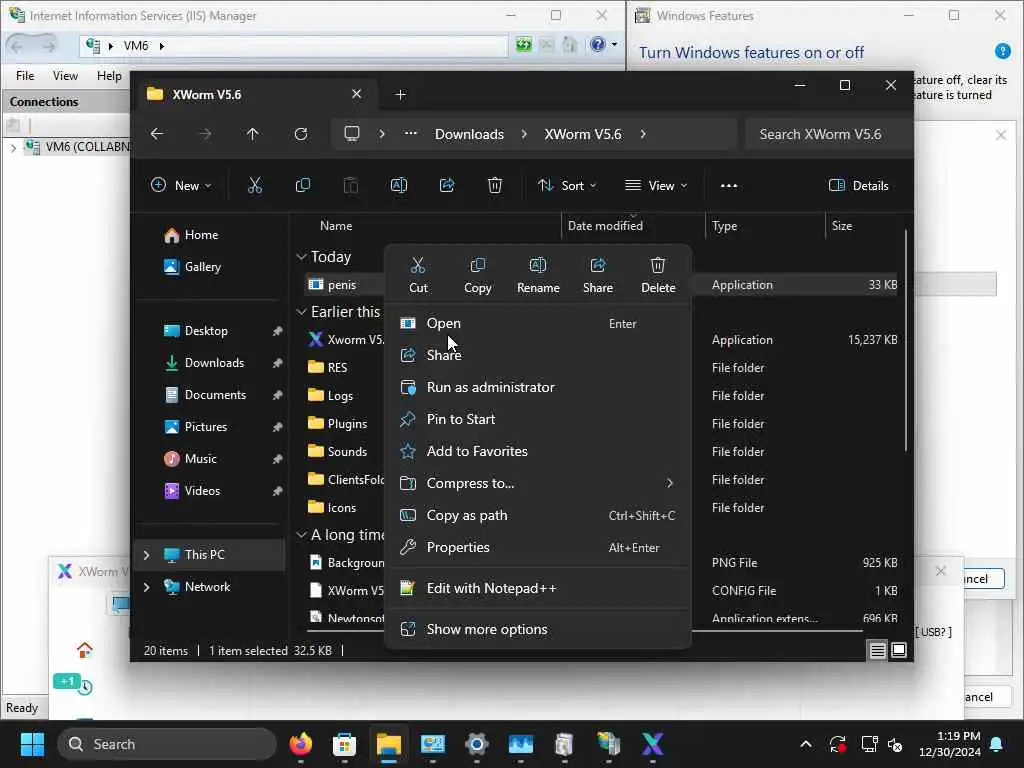Viewport: 1024px width, 768px height.
Task: Collapse the A long time ago group
Action: (301, 535)
